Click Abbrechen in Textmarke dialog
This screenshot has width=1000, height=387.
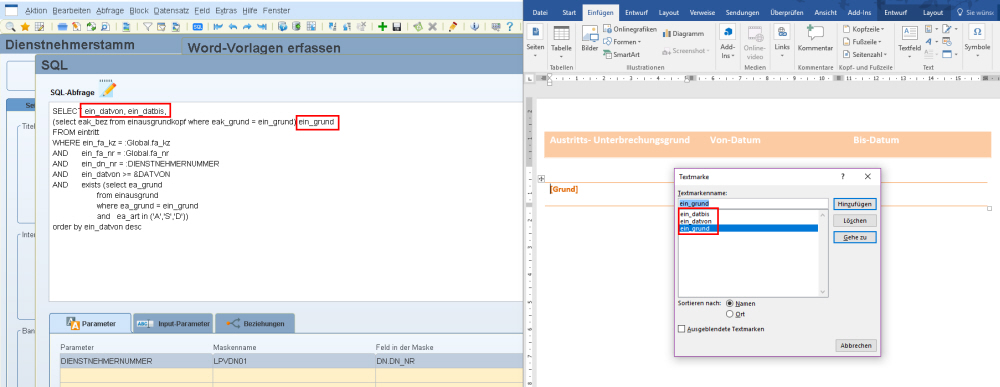856,345
